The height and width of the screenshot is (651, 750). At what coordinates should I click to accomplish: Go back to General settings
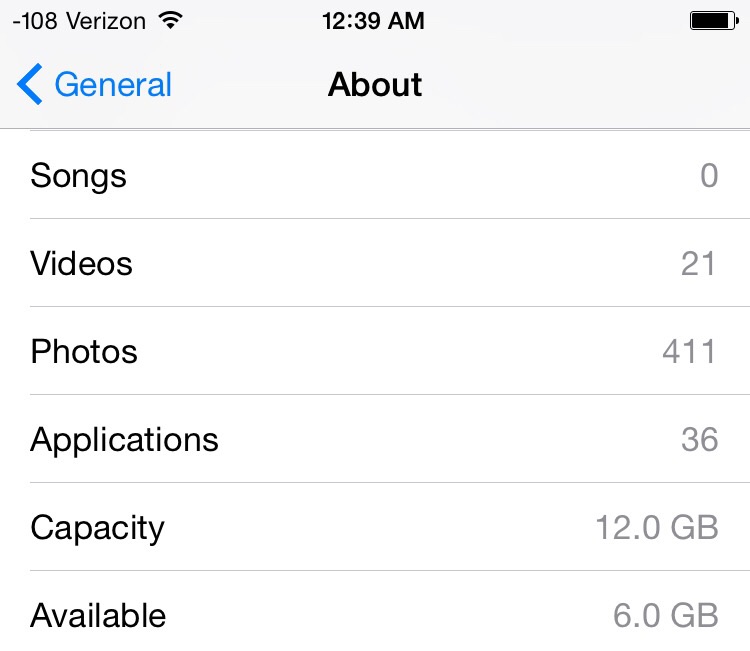coord(94,84)
